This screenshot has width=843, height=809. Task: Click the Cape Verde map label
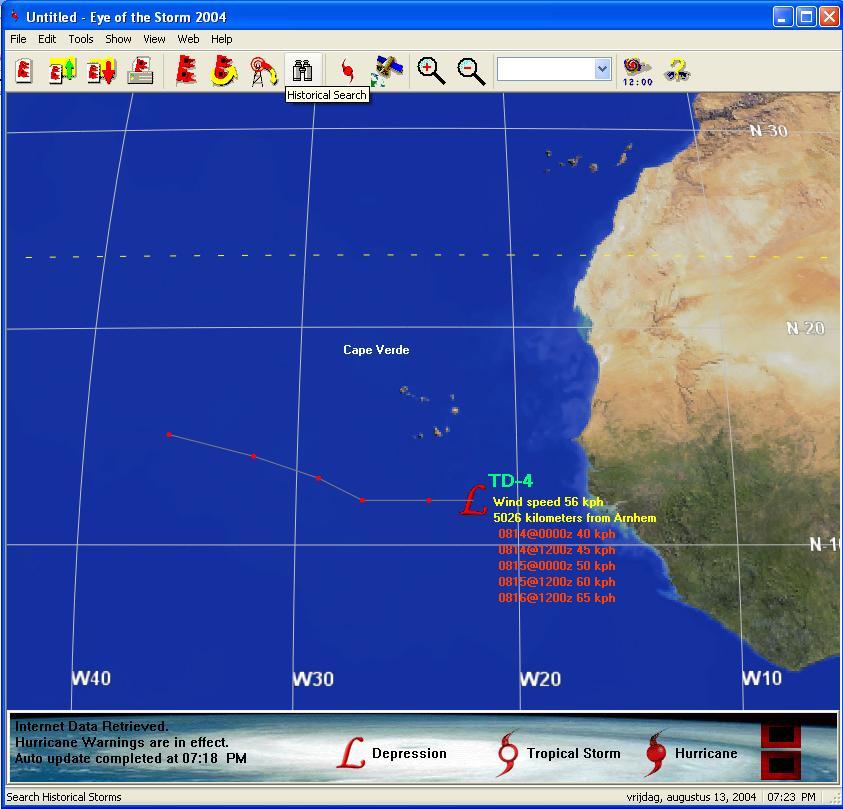(376, 350)
